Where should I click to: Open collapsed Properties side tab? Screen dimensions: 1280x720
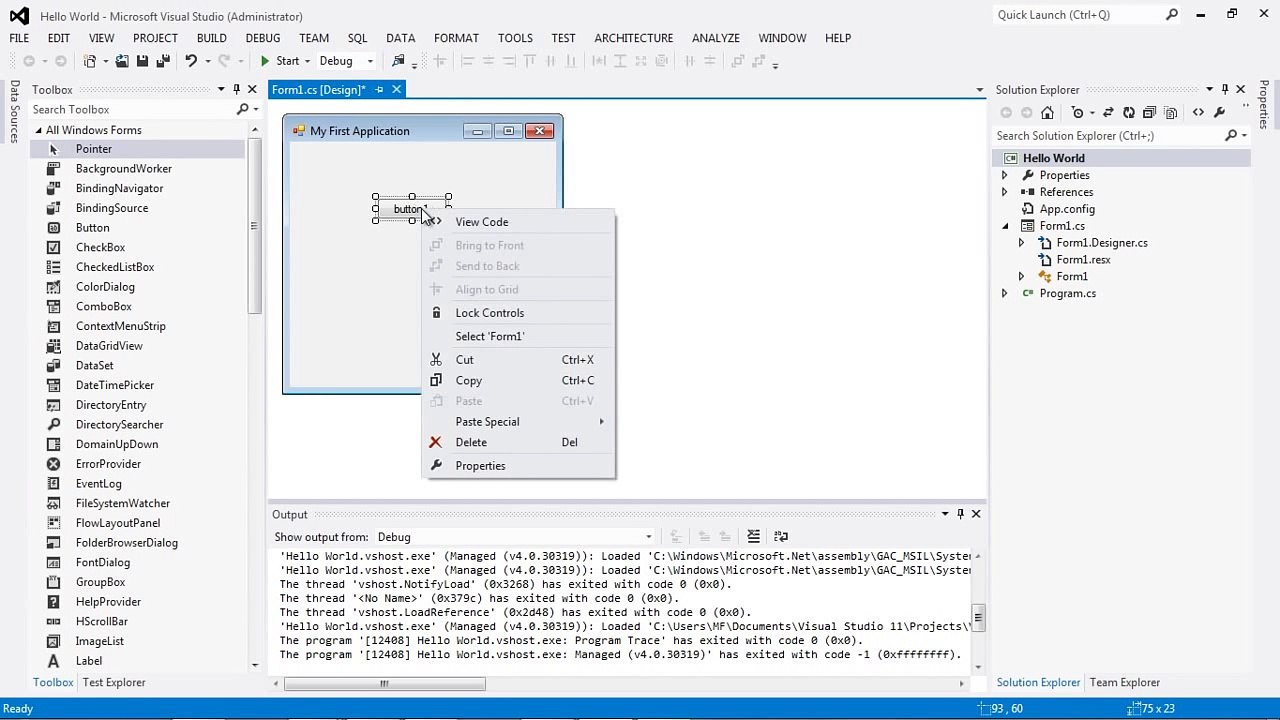1264,104
